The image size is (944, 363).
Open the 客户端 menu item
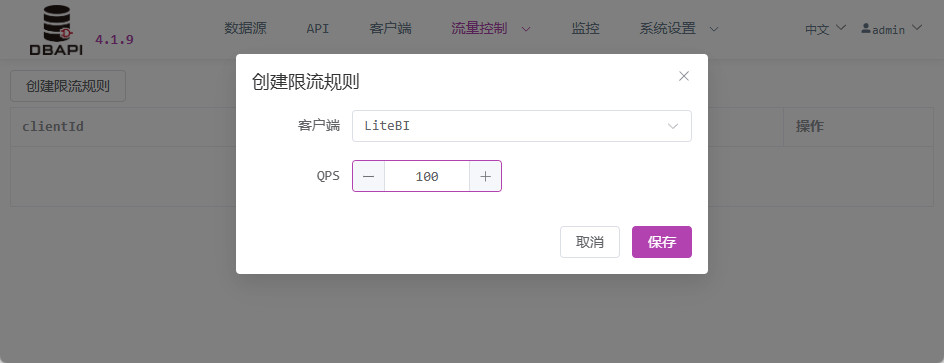390,28
